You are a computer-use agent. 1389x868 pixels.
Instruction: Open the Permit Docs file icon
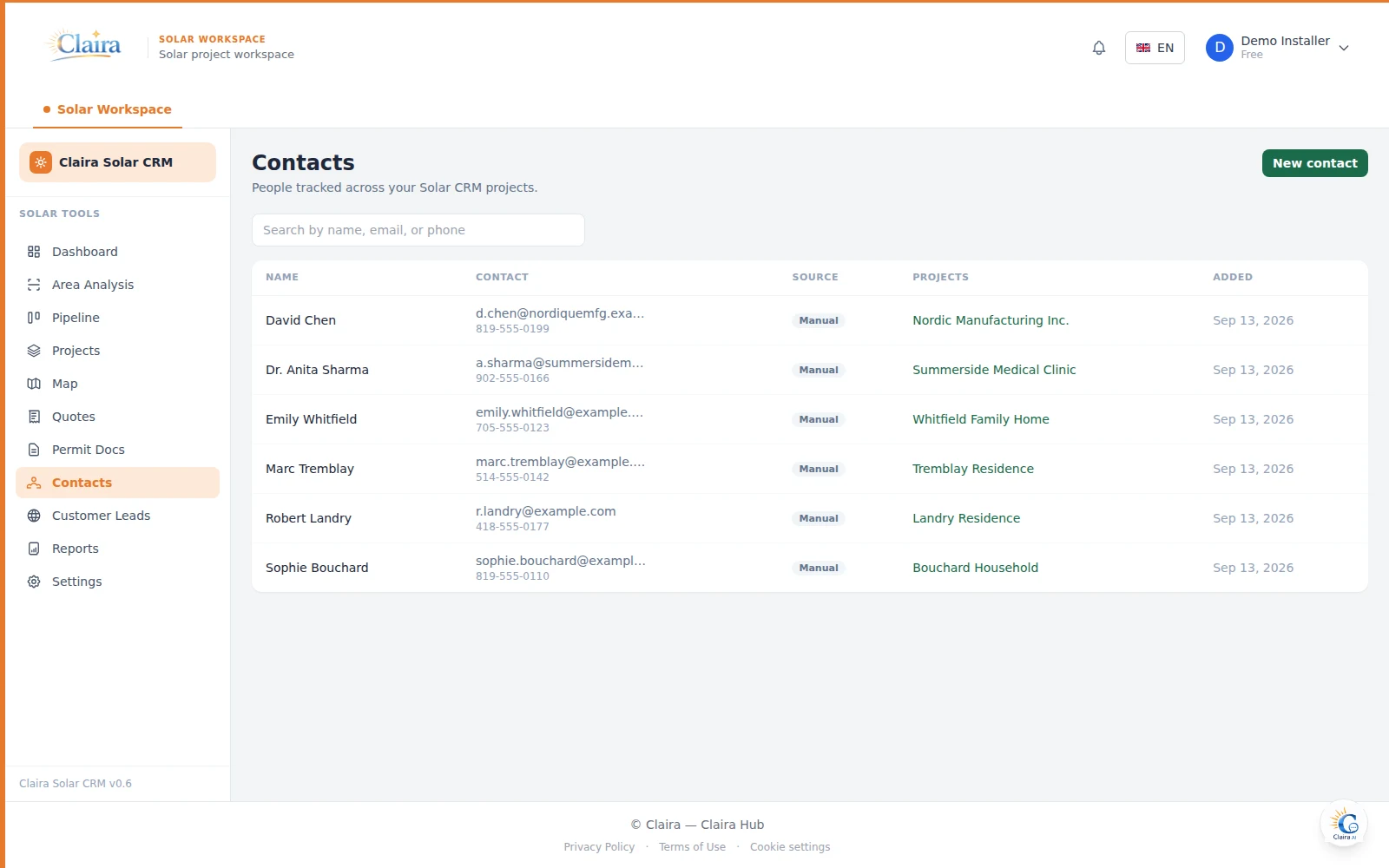[34, 450]
